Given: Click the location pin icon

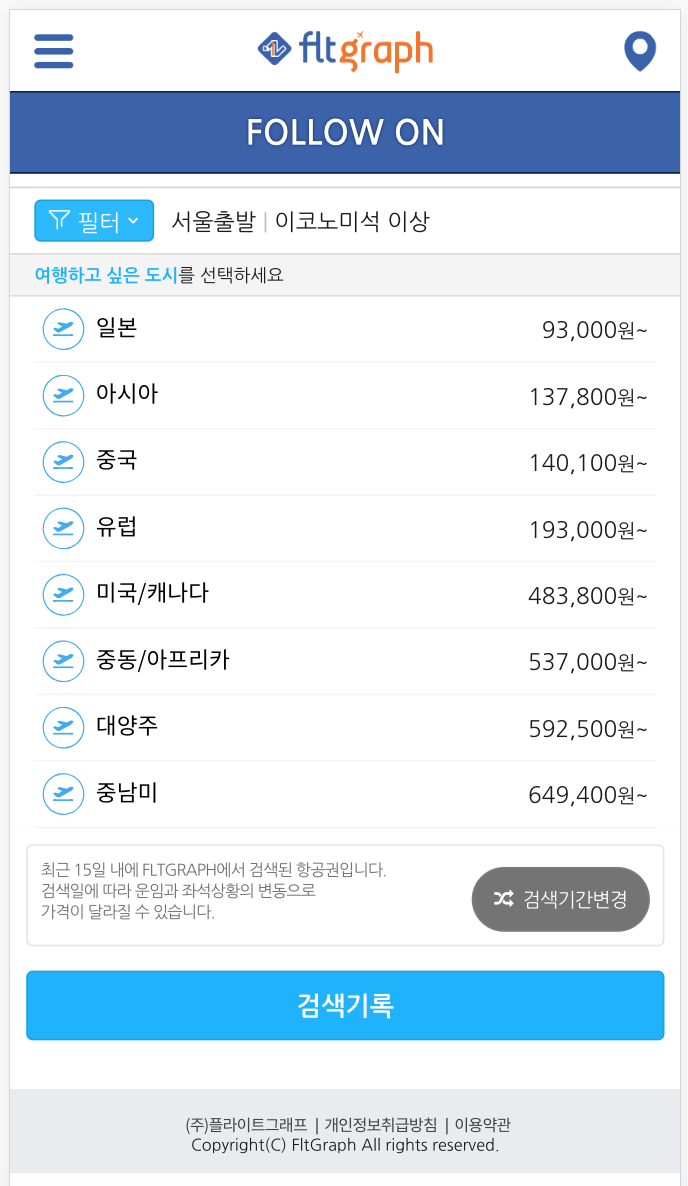Looking at the screenshot, I should click(639, 51).
